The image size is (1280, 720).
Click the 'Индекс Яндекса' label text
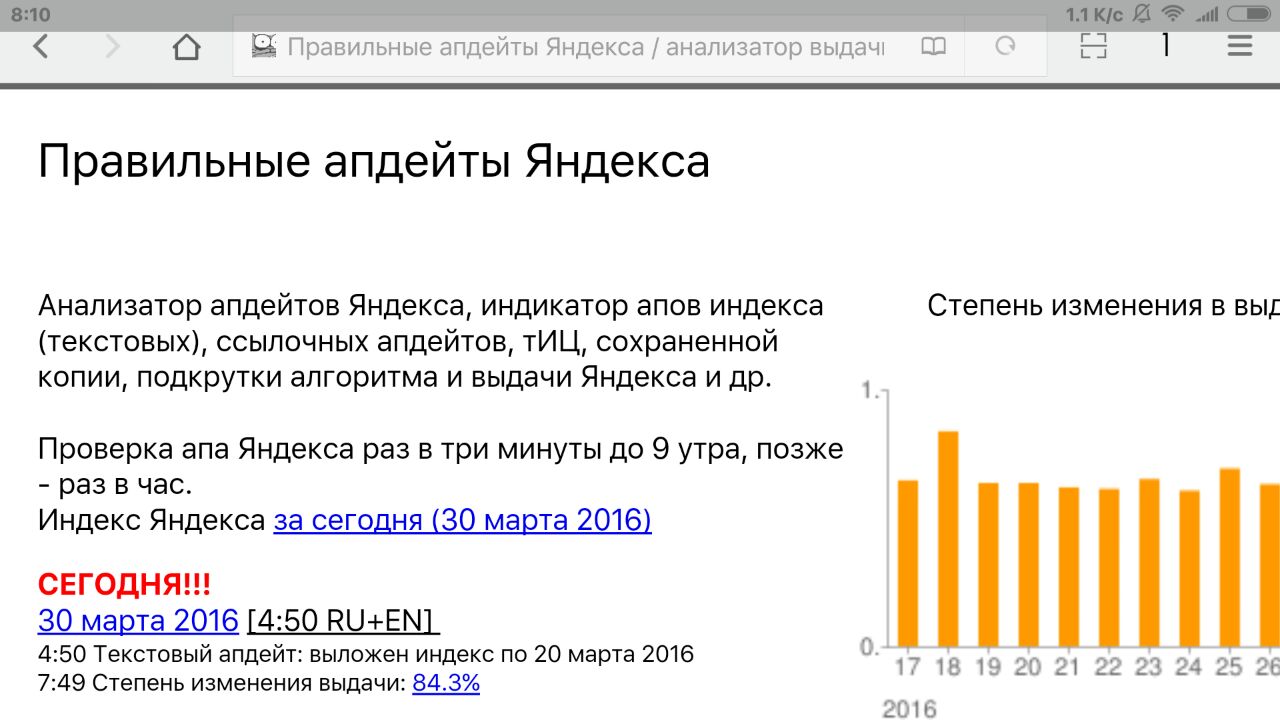(x=151, y=520)
